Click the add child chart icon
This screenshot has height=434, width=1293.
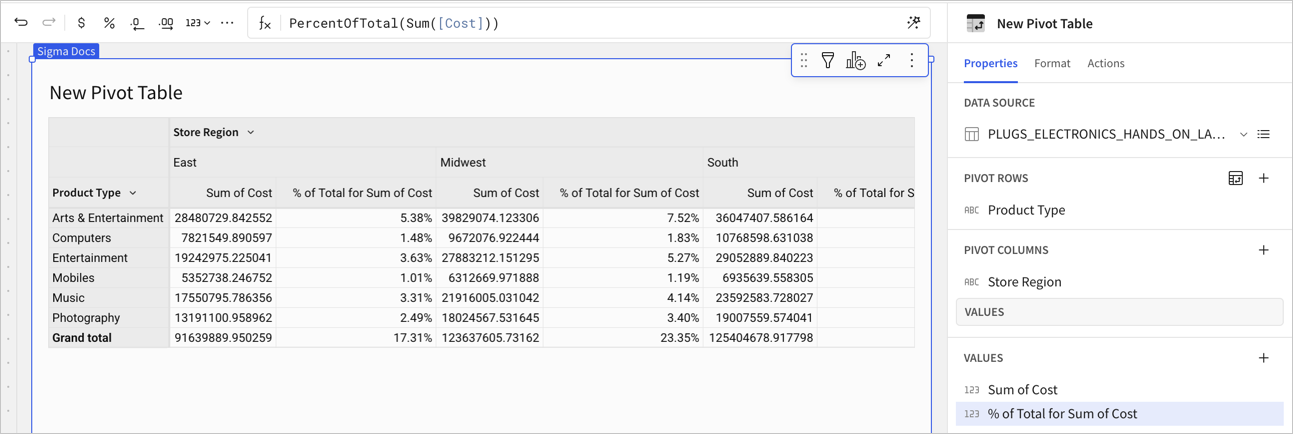856,61
